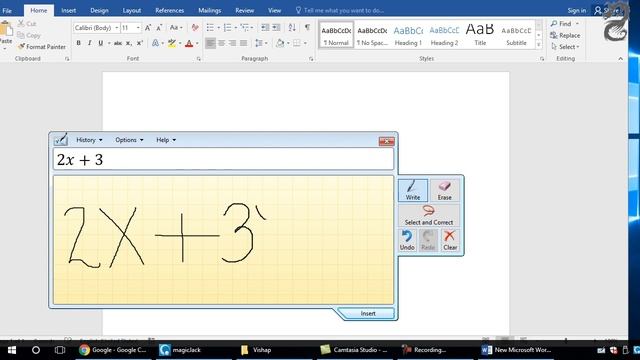The height and width of the screenshot is (360, 640).
Task: Click Multilevel List icon
Action: pyautogui.click(x=244, y=27)
